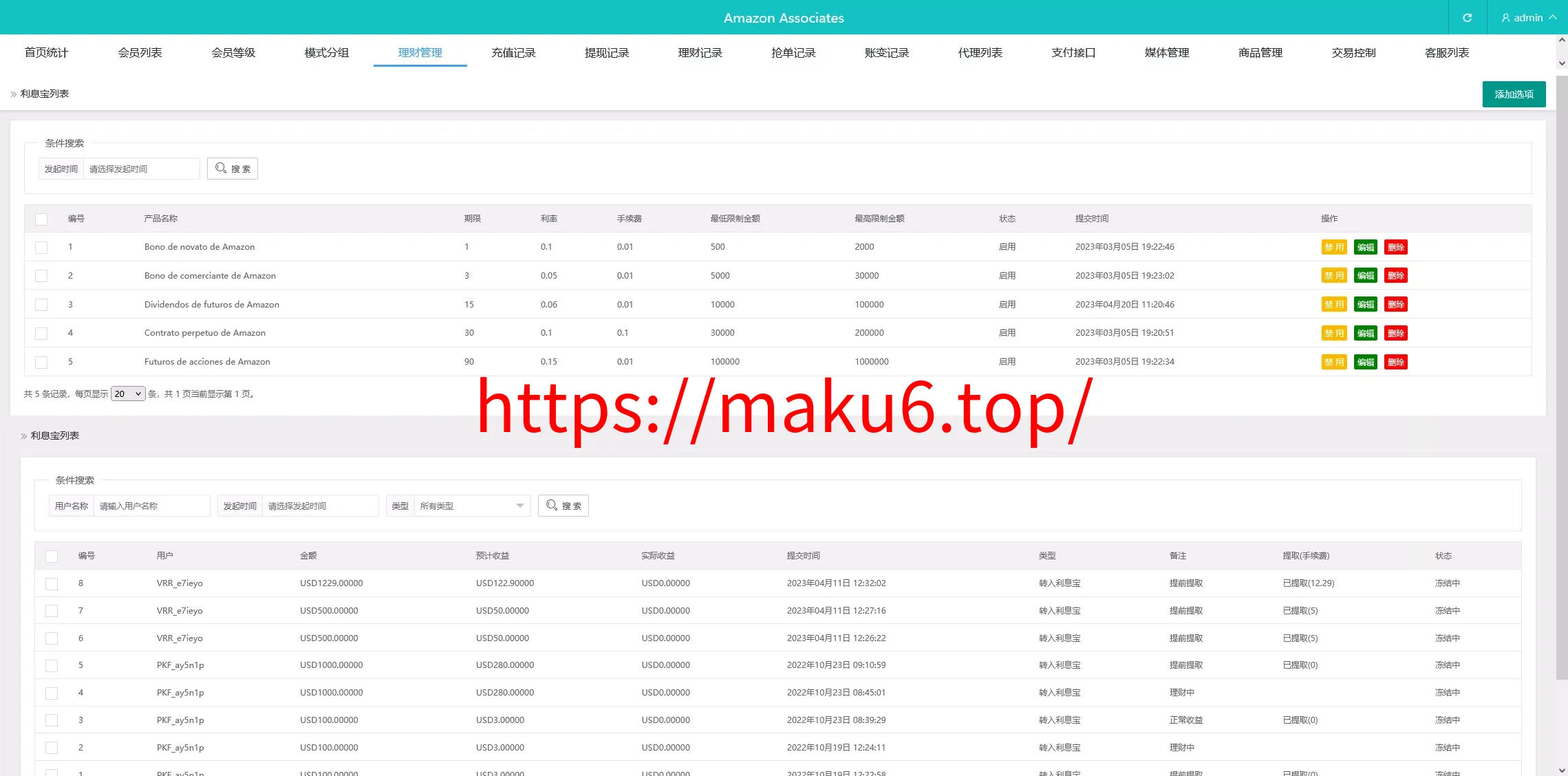Click the Amazon Associates title
The height and width of the screenshot is (776, 1568).
(x=784, y=18)
